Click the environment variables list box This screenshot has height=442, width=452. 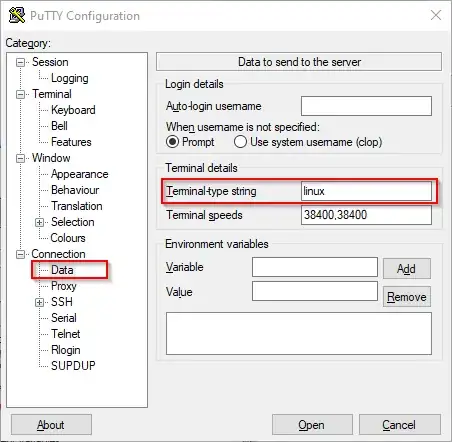click(299, 333)
